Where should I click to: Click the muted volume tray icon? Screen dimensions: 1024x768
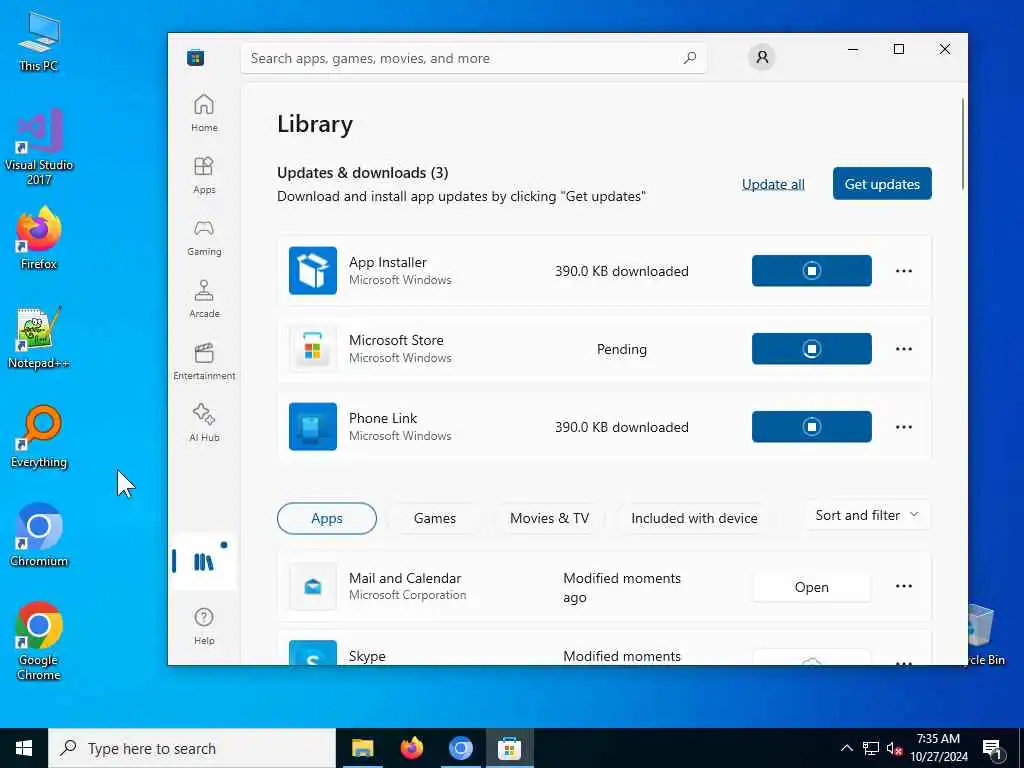pyautogui.click(x=894, y=748)
